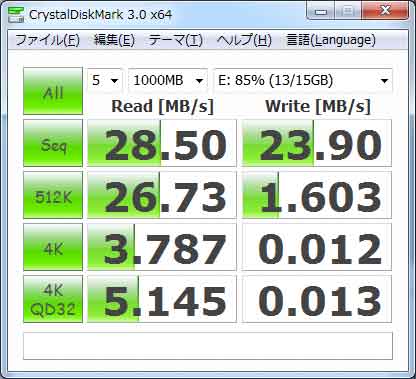This screenshot has height=379, width=416.
Task: Click the 4K write result 0.012
Action: point(317,247)
